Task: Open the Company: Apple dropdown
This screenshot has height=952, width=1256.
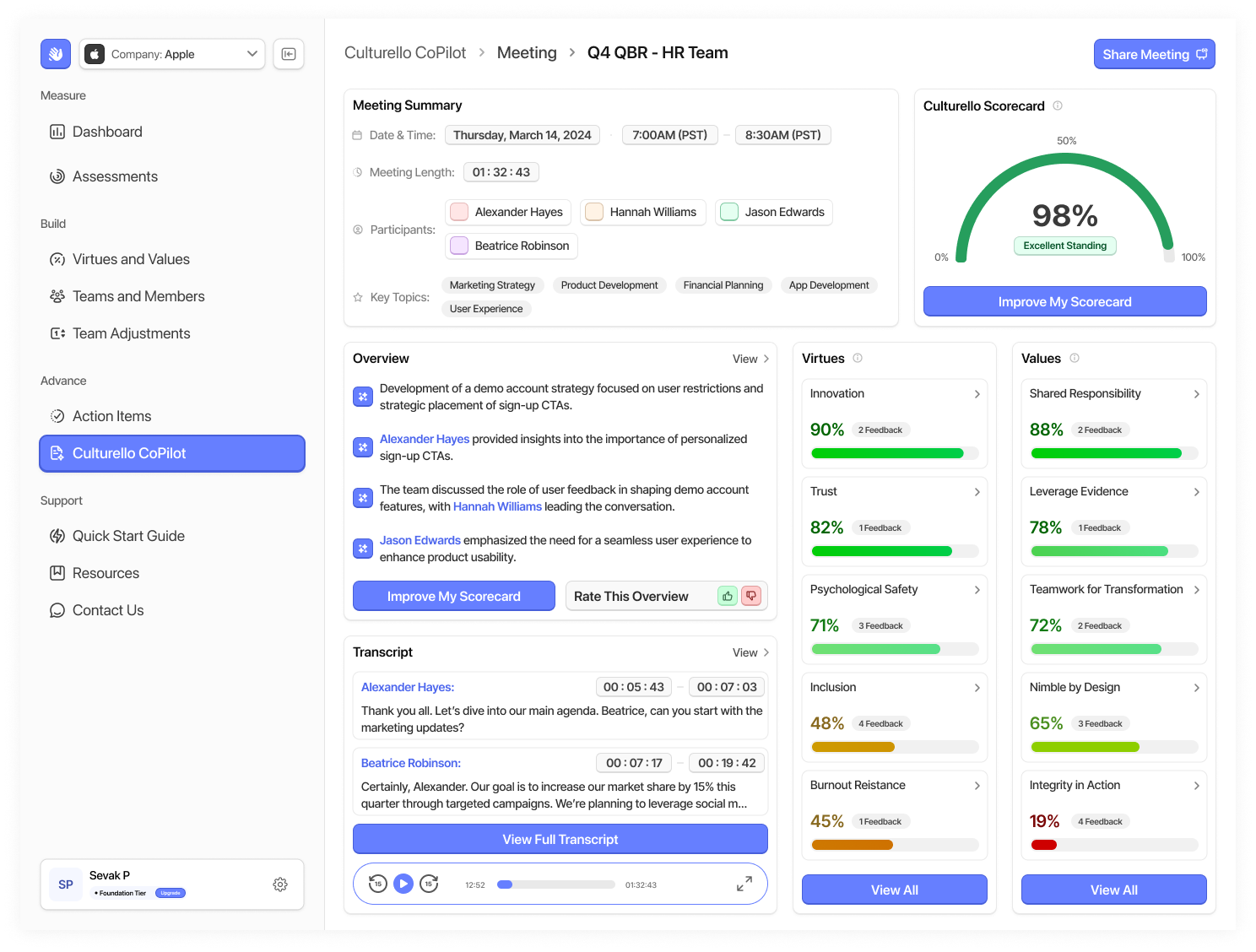Action: (172, 54)
